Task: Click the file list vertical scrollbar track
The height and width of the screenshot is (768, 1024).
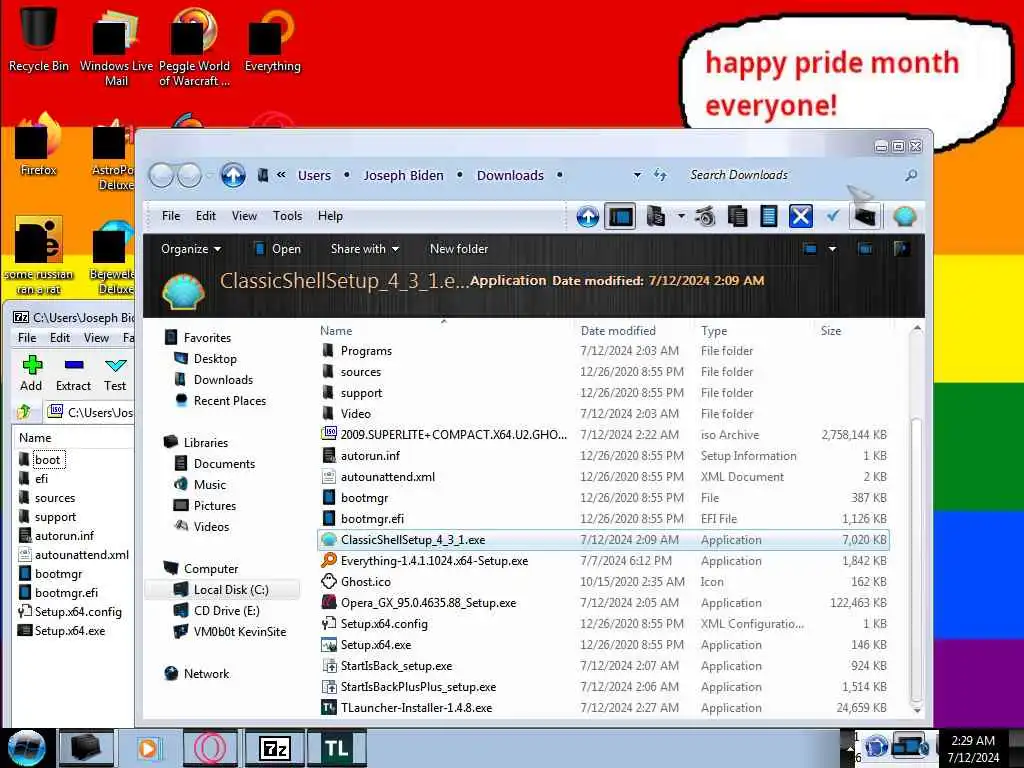Action: [x=916, y=376]
